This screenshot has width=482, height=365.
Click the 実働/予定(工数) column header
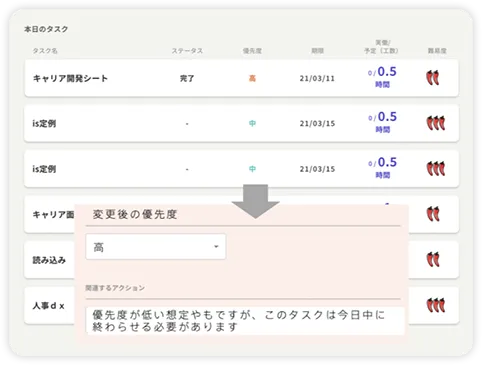[x=382, y=47]
